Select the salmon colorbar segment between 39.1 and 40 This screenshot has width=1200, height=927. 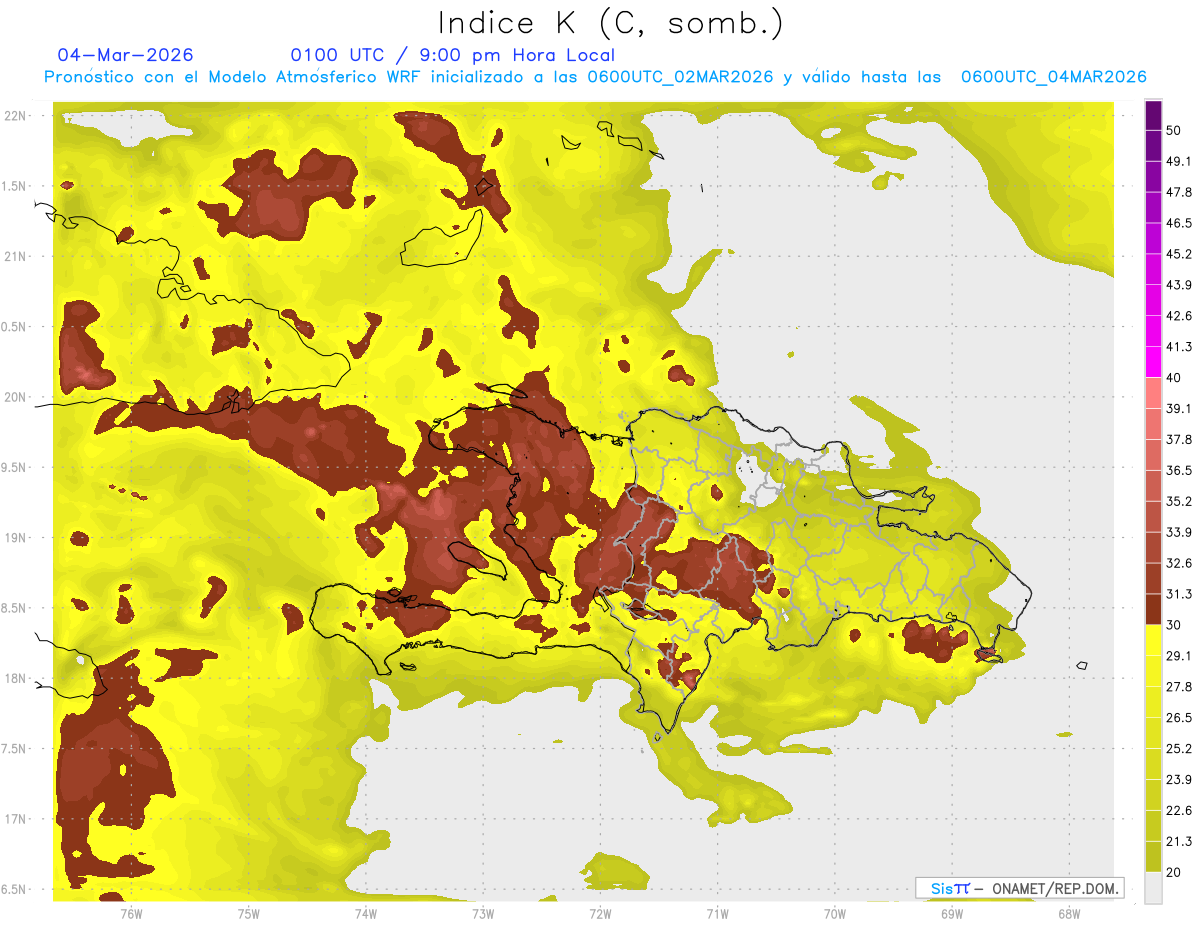click(1153, 393)
